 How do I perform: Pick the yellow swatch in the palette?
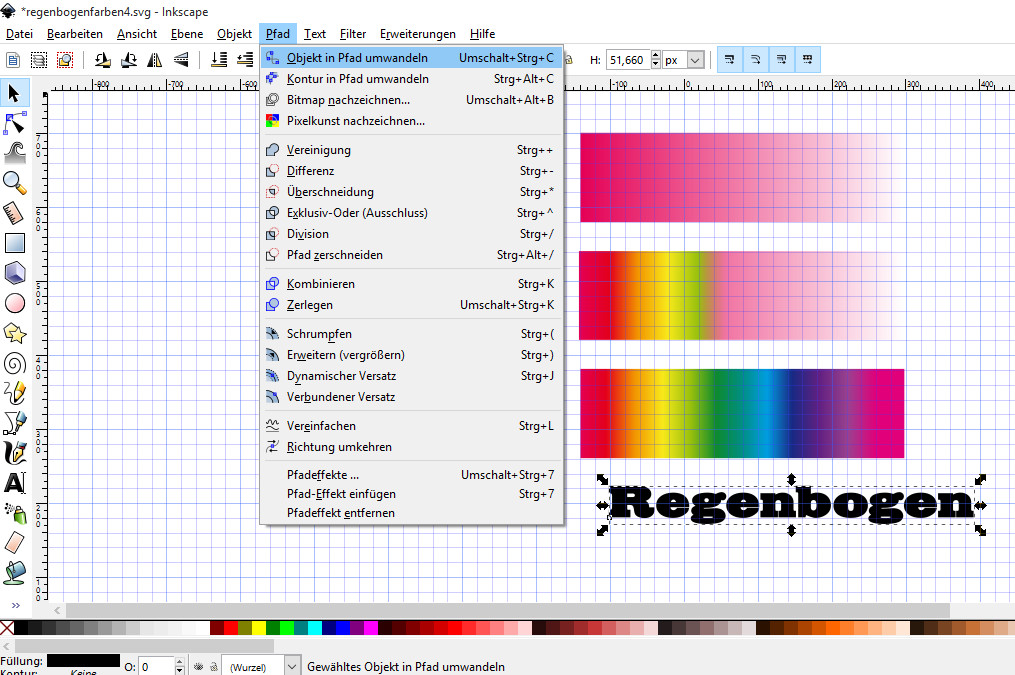pos(259,628)
